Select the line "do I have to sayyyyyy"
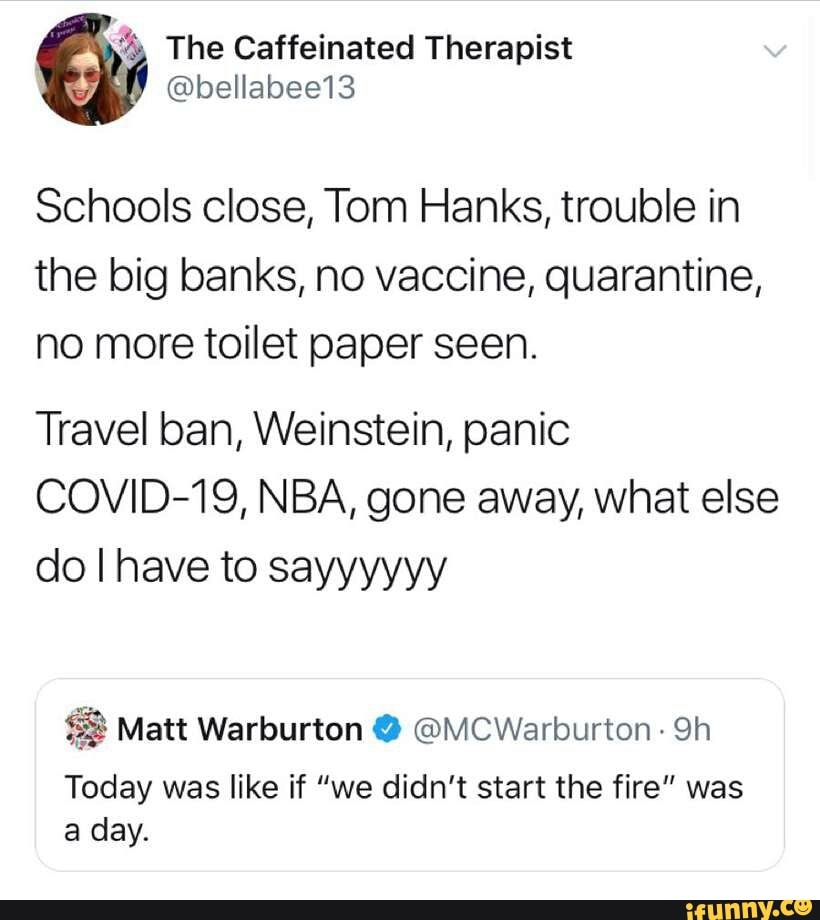This screenshot has height=920, width=820. (241, 568)
